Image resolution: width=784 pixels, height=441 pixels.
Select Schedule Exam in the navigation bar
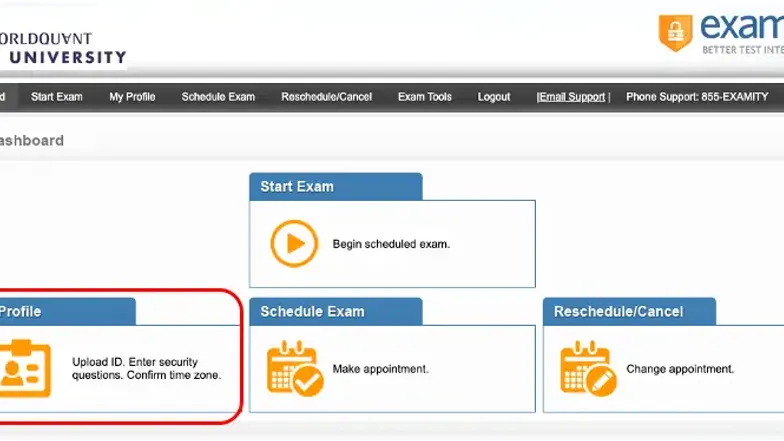(x=218, y=97)
